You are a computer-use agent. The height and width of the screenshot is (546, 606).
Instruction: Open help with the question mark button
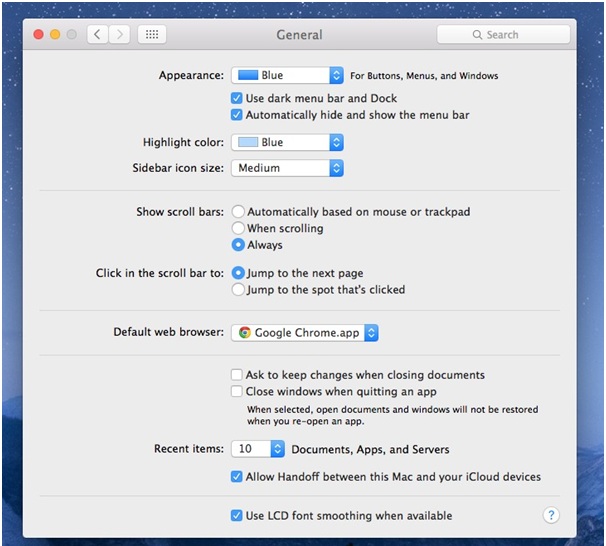(551, 515)
